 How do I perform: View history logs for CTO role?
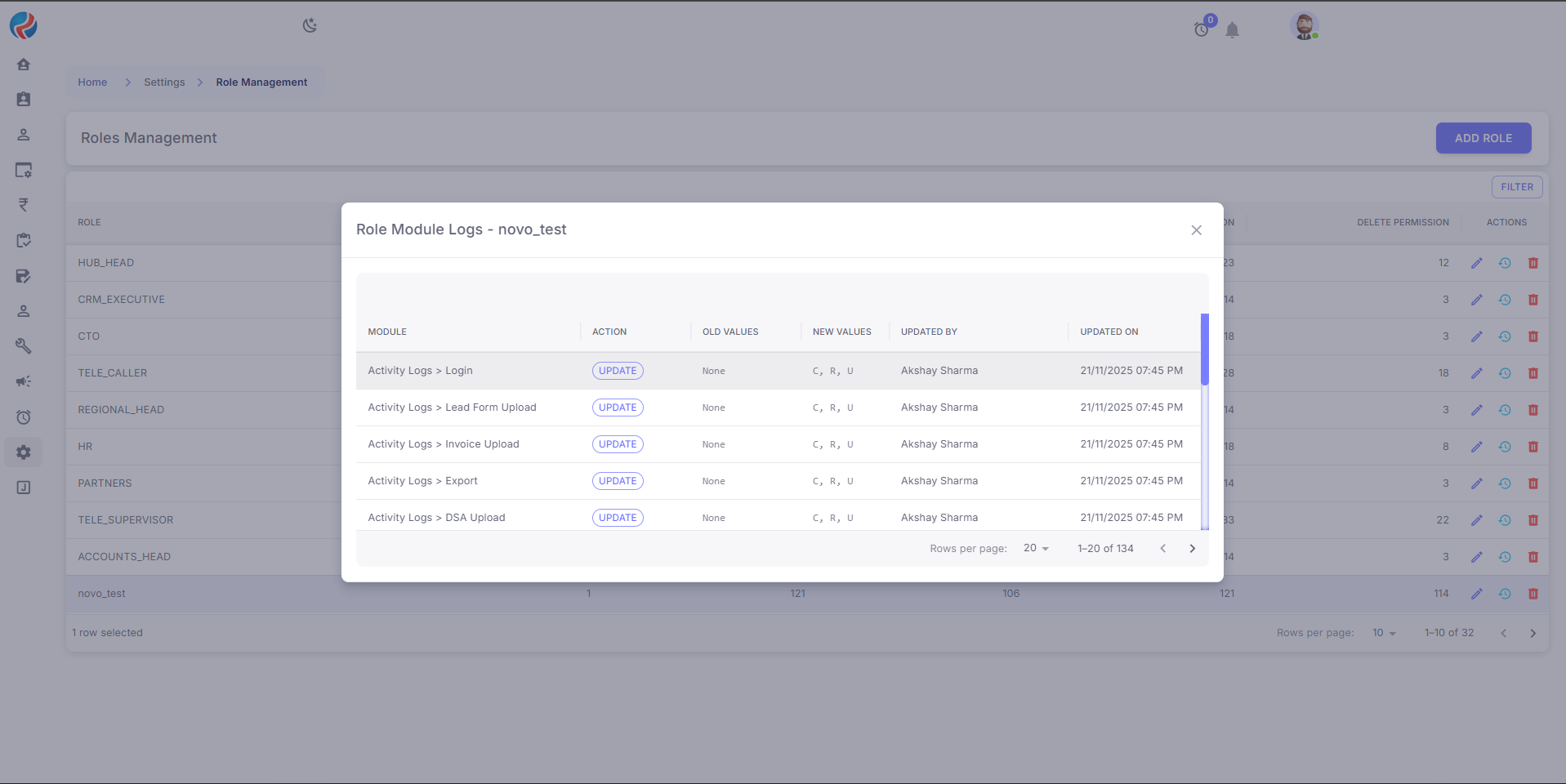(x=1504, y=336)
